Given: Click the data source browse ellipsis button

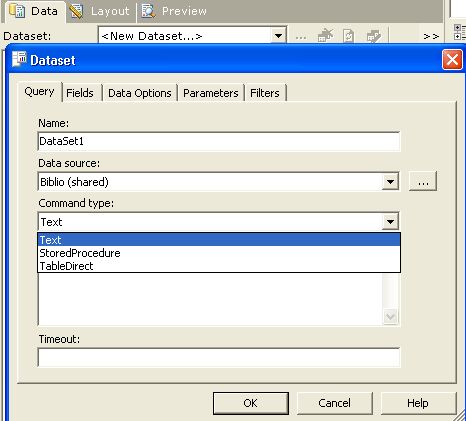Looking at the screenshot, I should point(423,182).
